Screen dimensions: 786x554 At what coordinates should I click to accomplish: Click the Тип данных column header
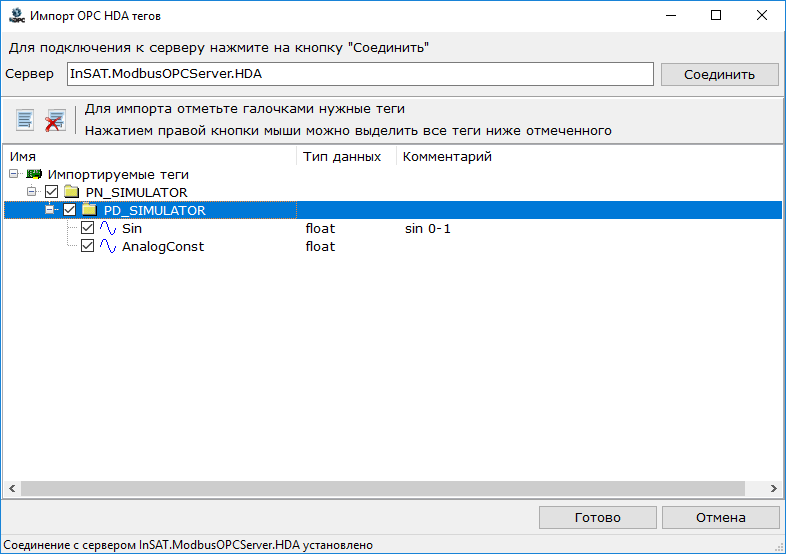click(346, 156)
